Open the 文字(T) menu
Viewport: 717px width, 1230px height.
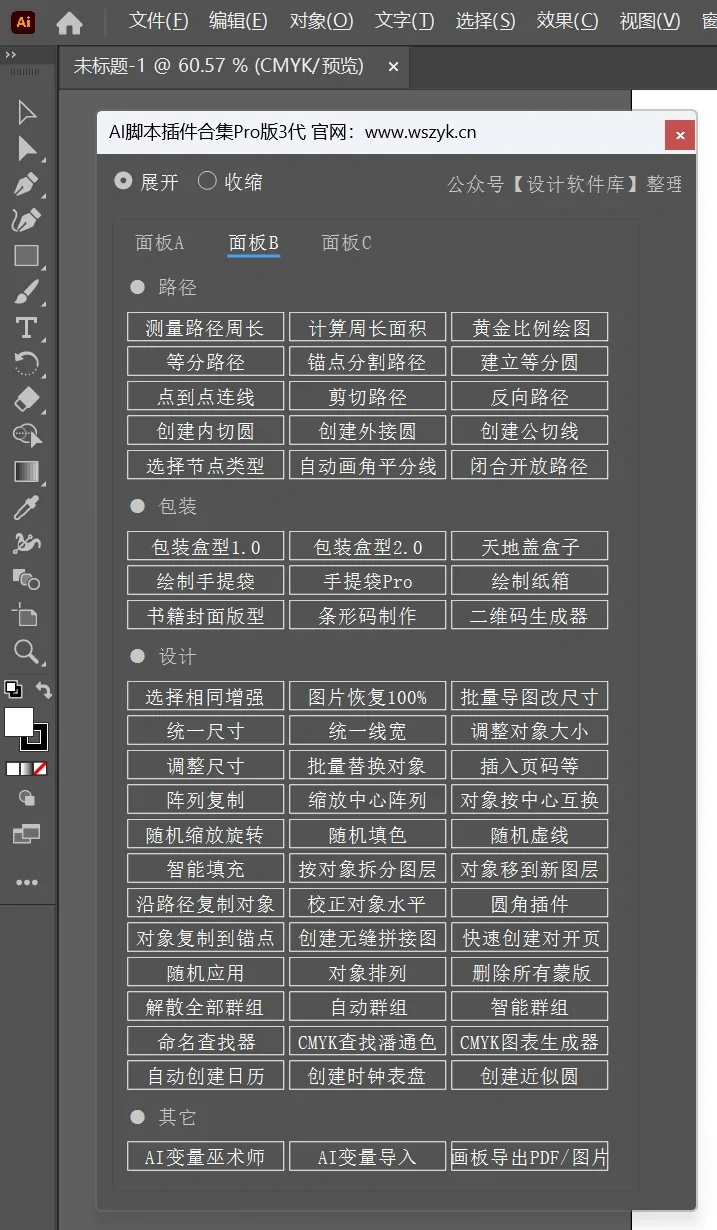[x=405, y=21]
